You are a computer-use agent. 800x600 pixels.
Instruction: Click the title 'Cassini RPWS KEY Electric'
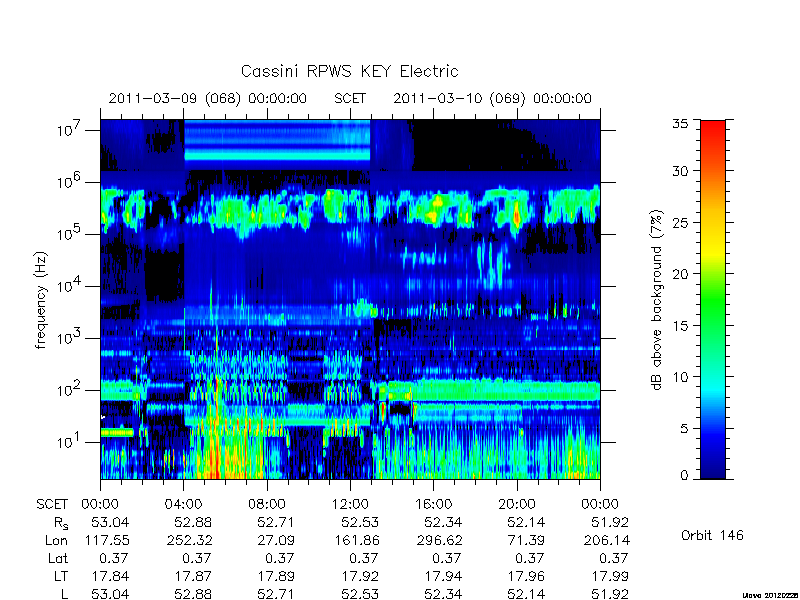(x=349, y=71)
